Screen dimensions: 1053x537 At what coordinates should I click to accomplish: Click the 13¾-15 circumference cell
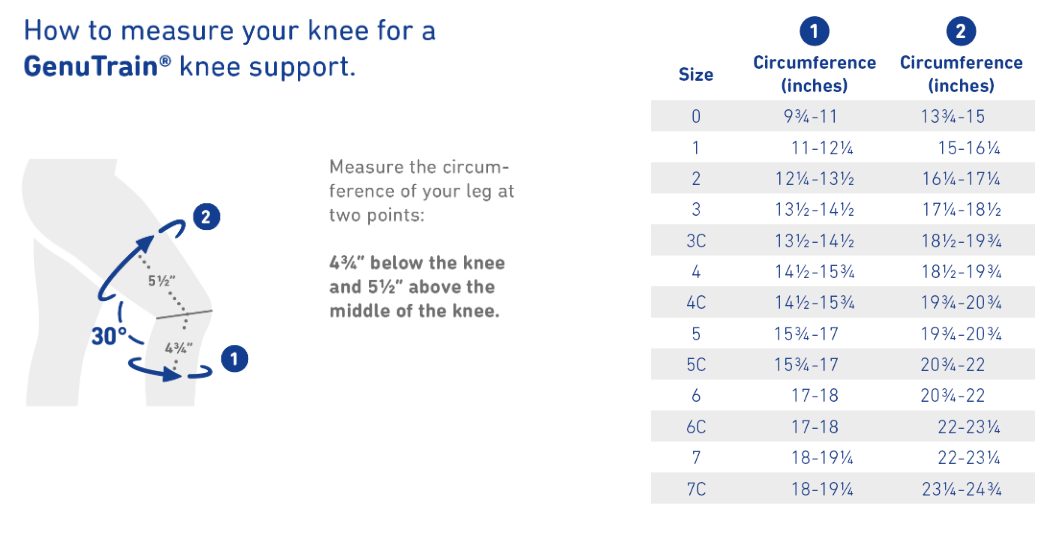pos(953,117)
